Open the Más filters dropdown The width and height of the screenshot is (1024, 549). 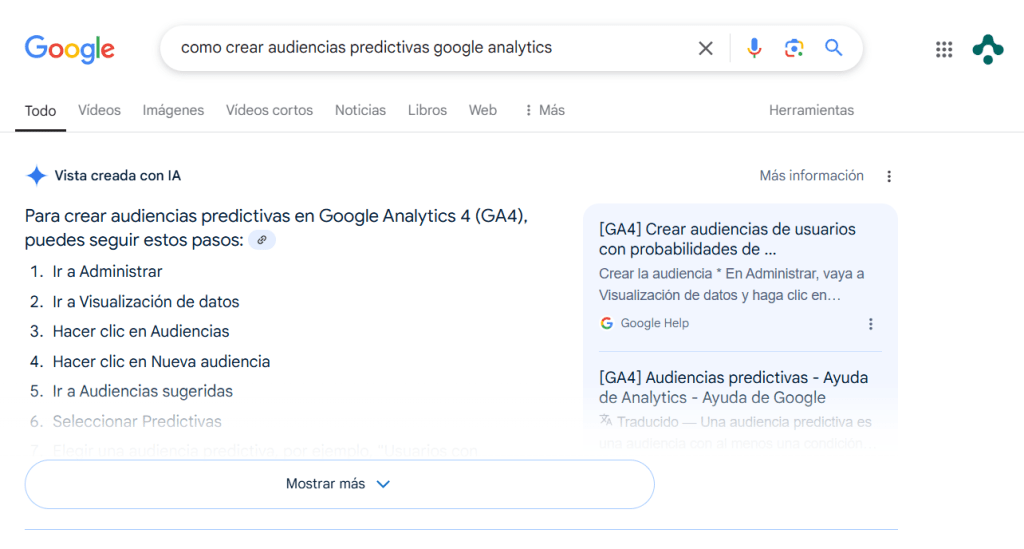pyautogui.click(x=545, y=110)
